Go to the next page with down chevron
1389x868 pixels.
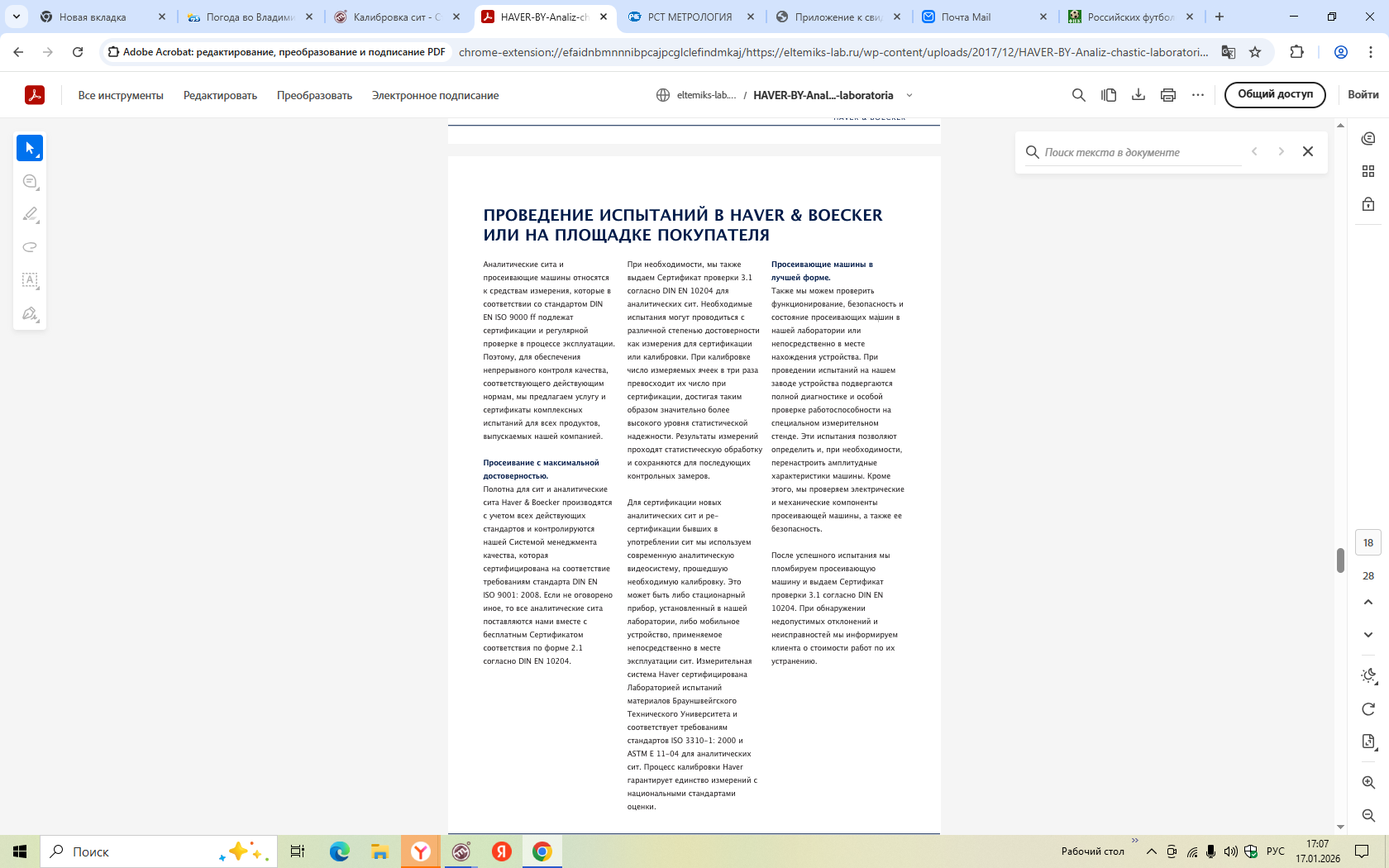(x=1368, y=635)
